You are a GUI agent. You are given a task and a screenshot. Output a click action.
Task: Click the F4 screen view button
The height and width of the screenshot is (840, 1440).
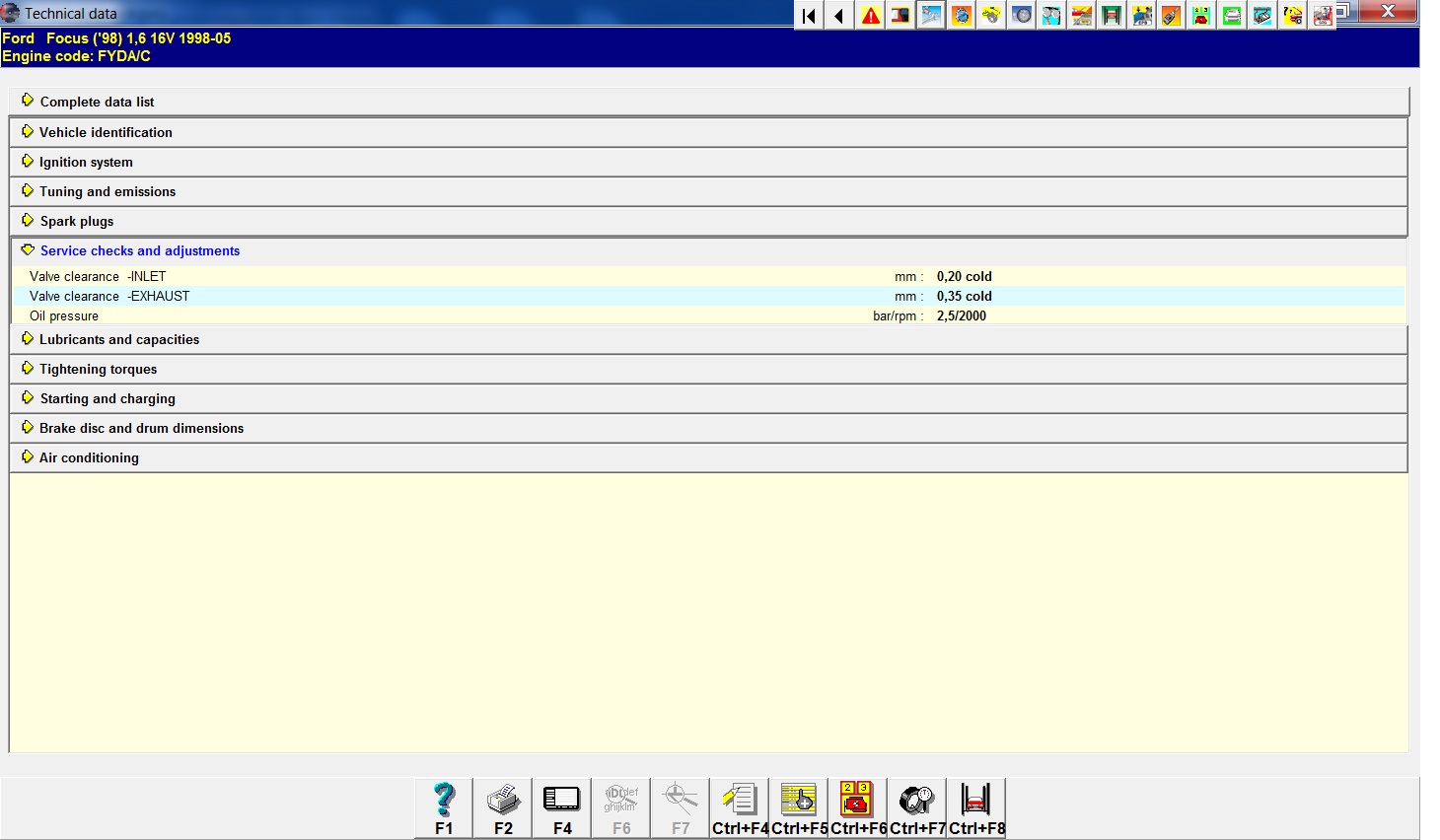[562, 807]
